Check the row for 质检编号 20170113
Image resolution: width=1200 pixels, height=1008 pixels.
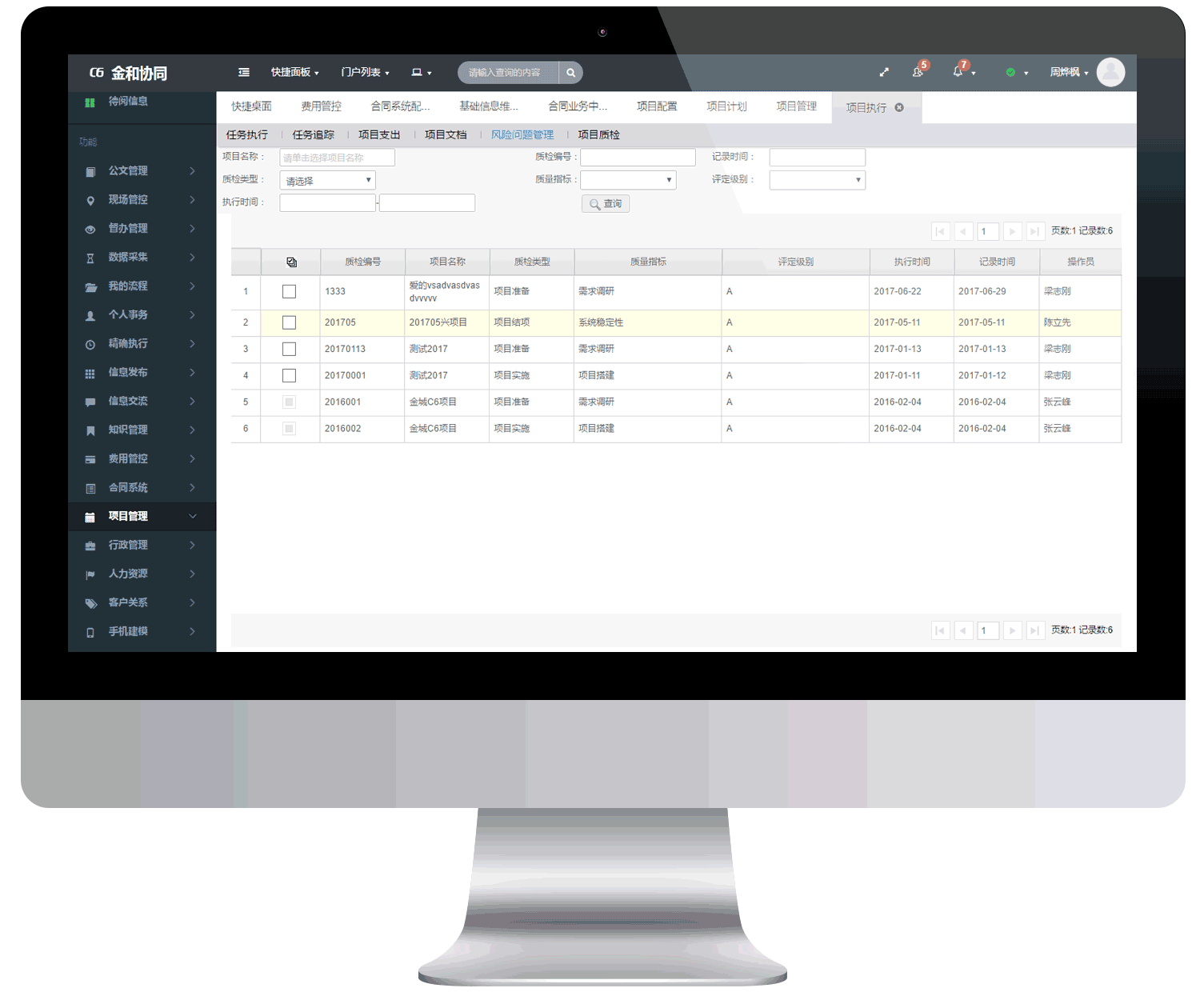click(x=289, y=349)
